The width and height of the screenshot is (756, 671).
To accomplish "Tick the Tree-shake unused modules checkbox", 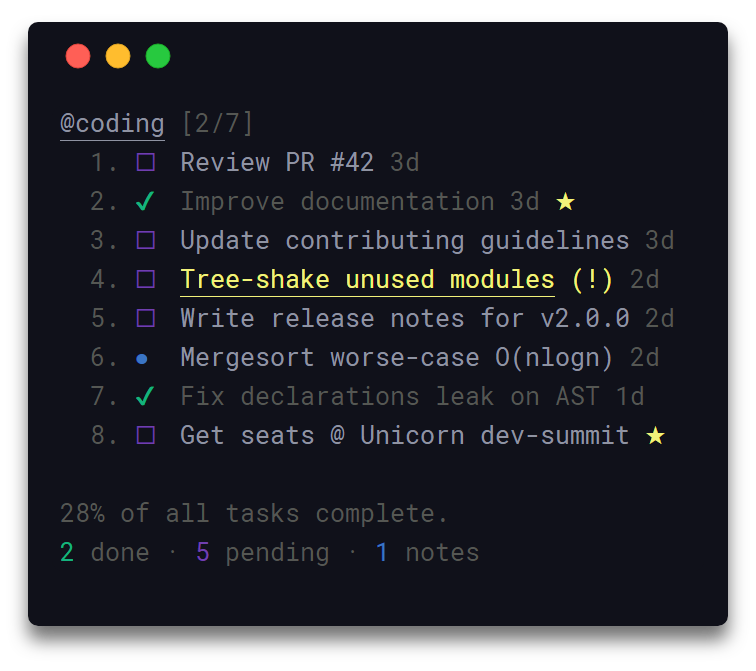I will (x=146, y=279).
